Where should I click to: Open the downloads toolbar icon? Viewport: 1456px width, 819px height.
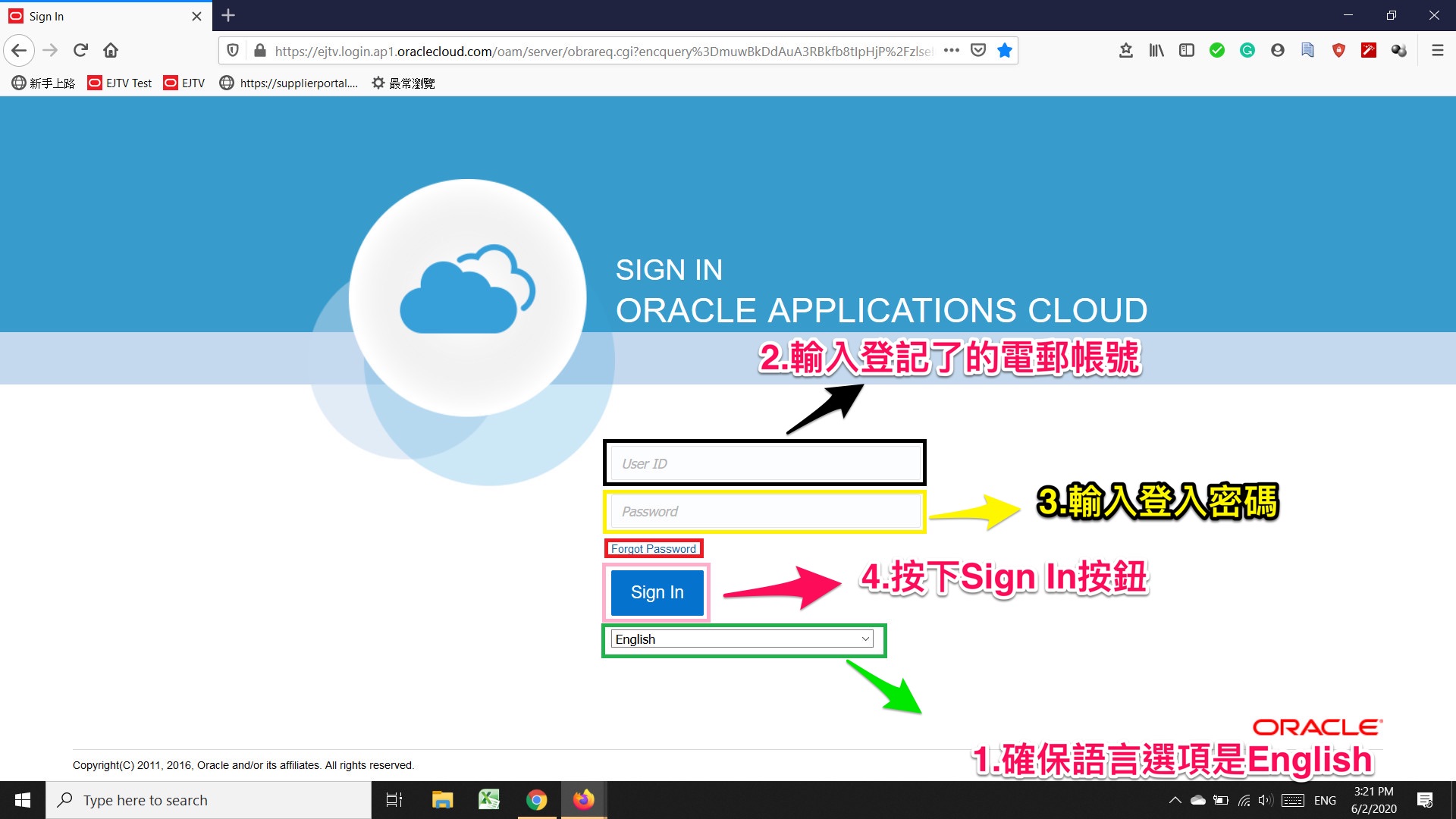[x=1126, y=51]
